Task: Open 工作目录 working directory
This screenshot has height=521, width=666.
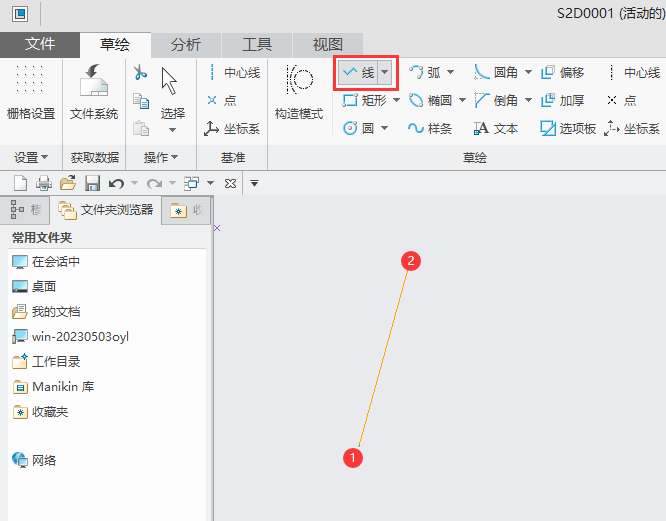Action: [46, 362]
